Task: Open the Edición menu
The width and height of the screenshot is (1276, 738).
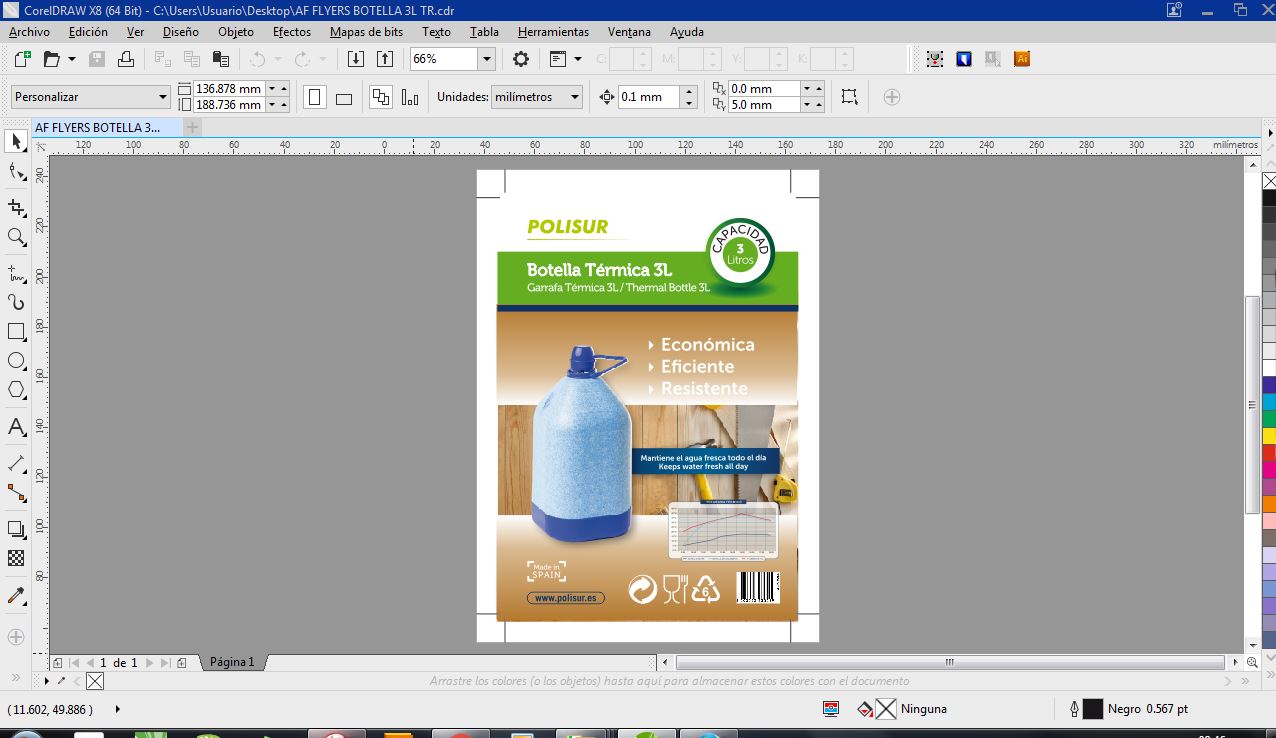Action: pyautogui.click(x=88, y=32)
